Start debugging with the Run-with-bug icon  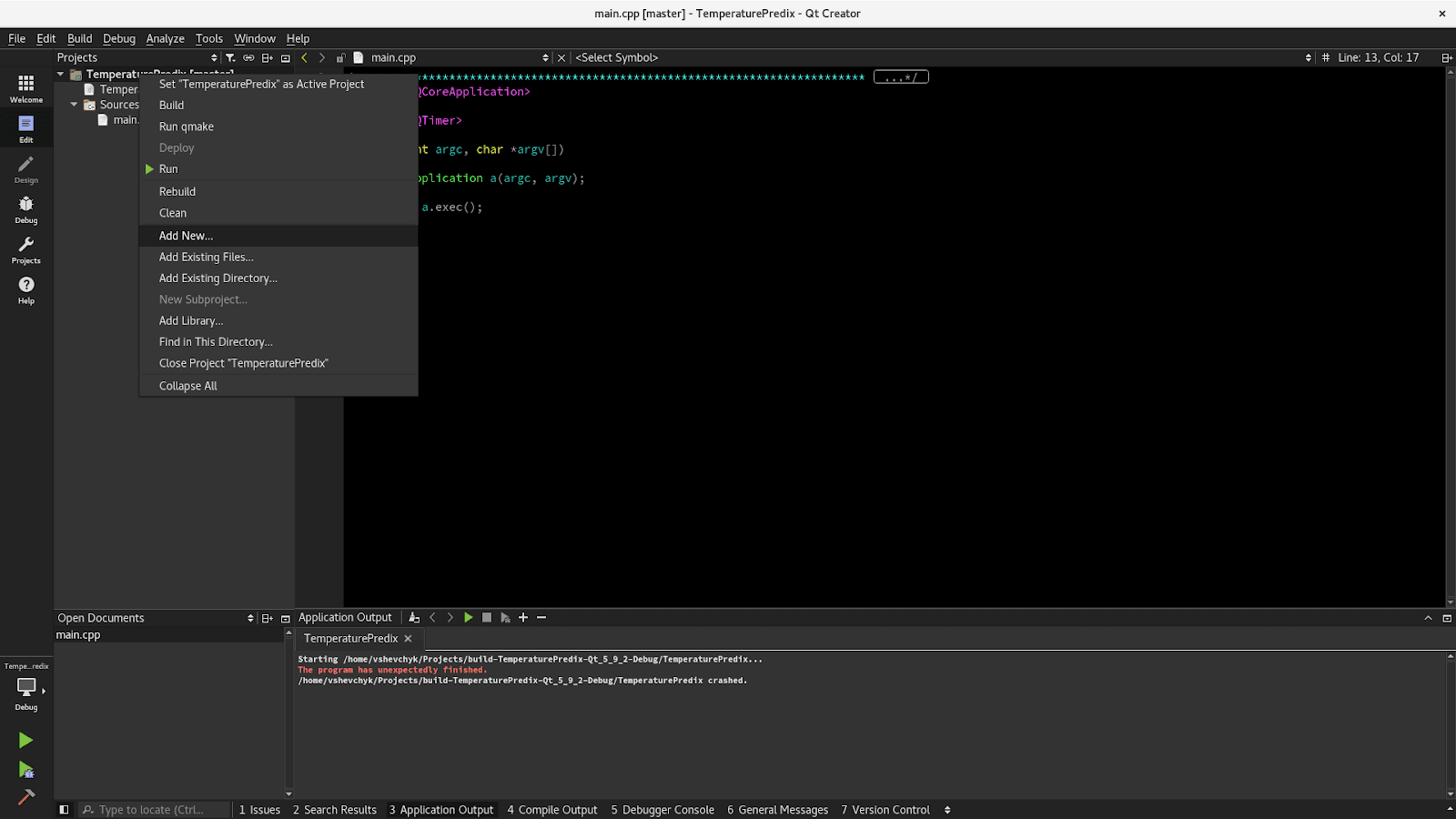25,770
